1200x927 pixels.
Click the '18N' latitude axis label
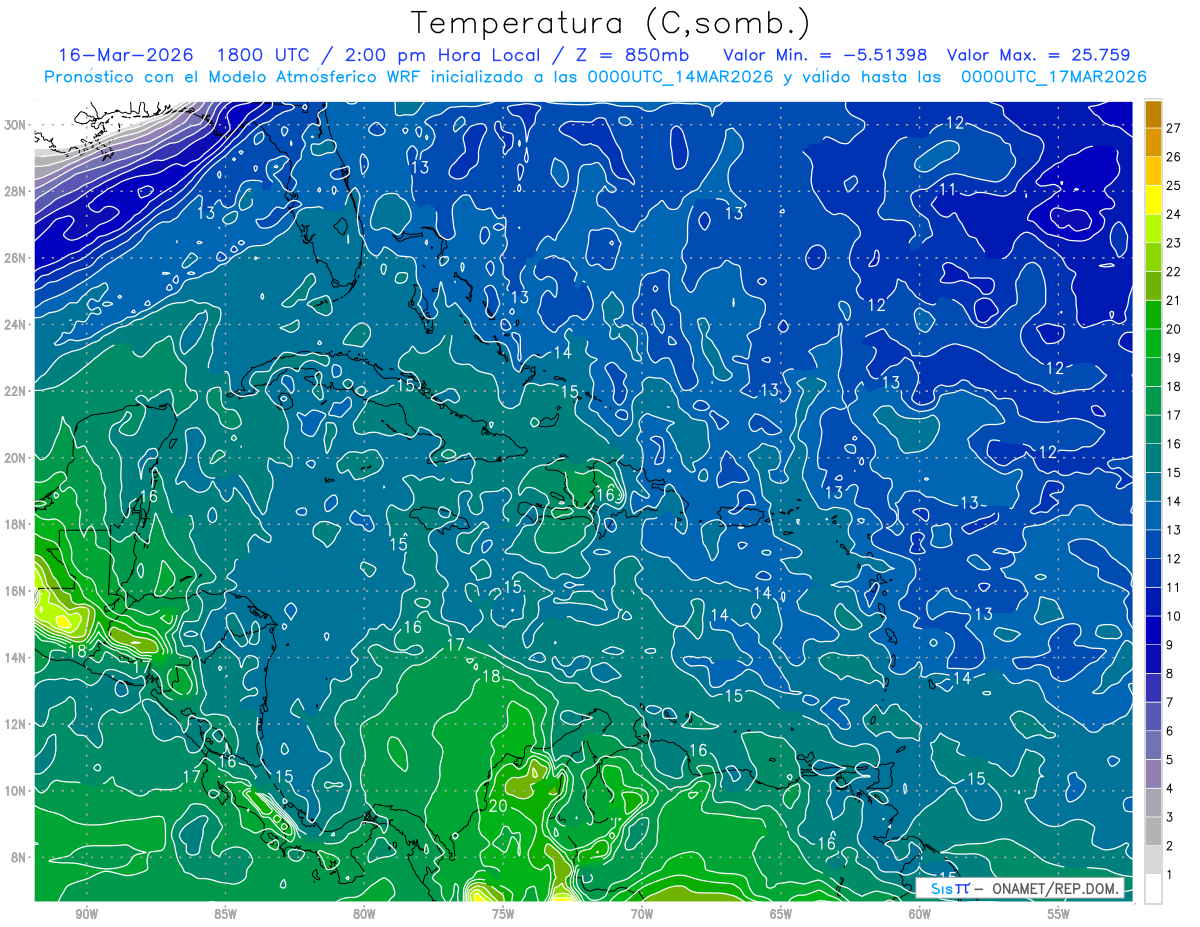(16, 524)
